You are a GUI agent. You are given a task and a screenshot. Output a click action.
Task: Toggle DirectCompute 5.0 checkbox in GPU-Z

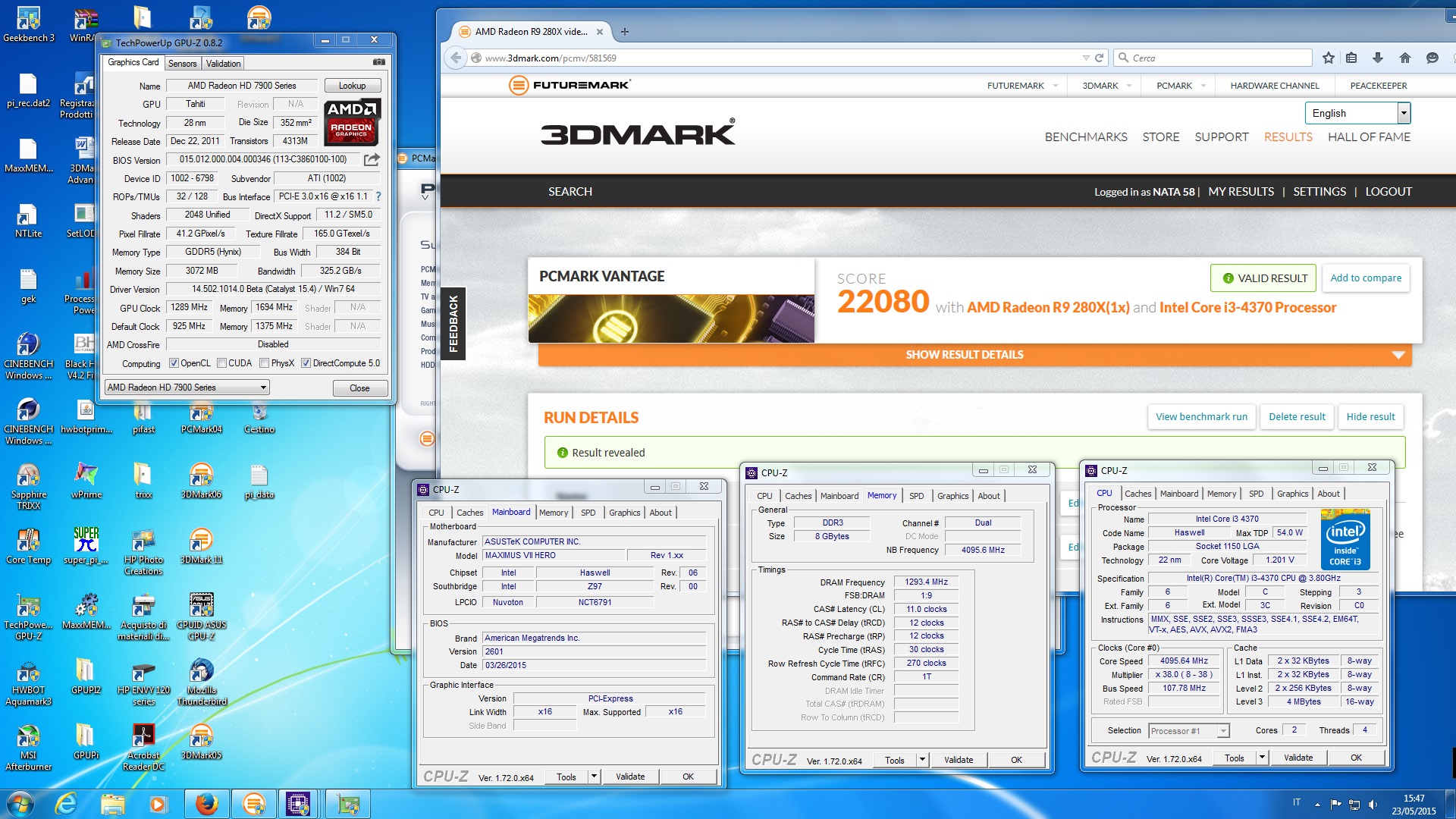[x=306, y=363]
